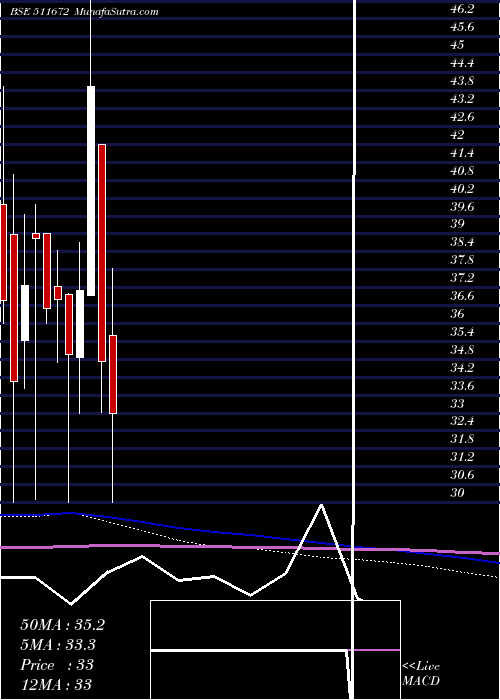Viewport: 500px width, 700px height.
Task: Click the 31.8 price axis label
Action: tap(462, 439)
